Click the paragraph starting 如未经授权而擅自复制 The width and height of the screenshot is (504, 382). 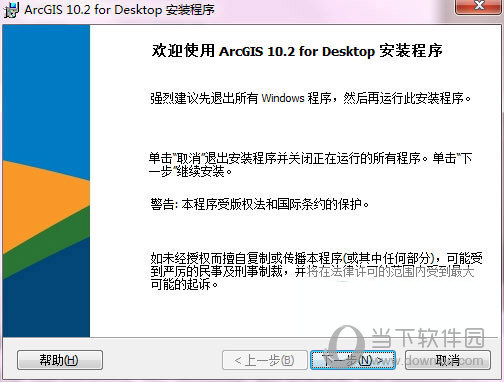316,271
